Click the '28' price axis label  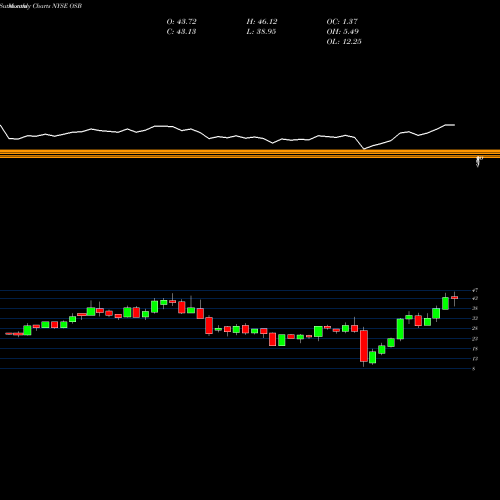(475, 329)
